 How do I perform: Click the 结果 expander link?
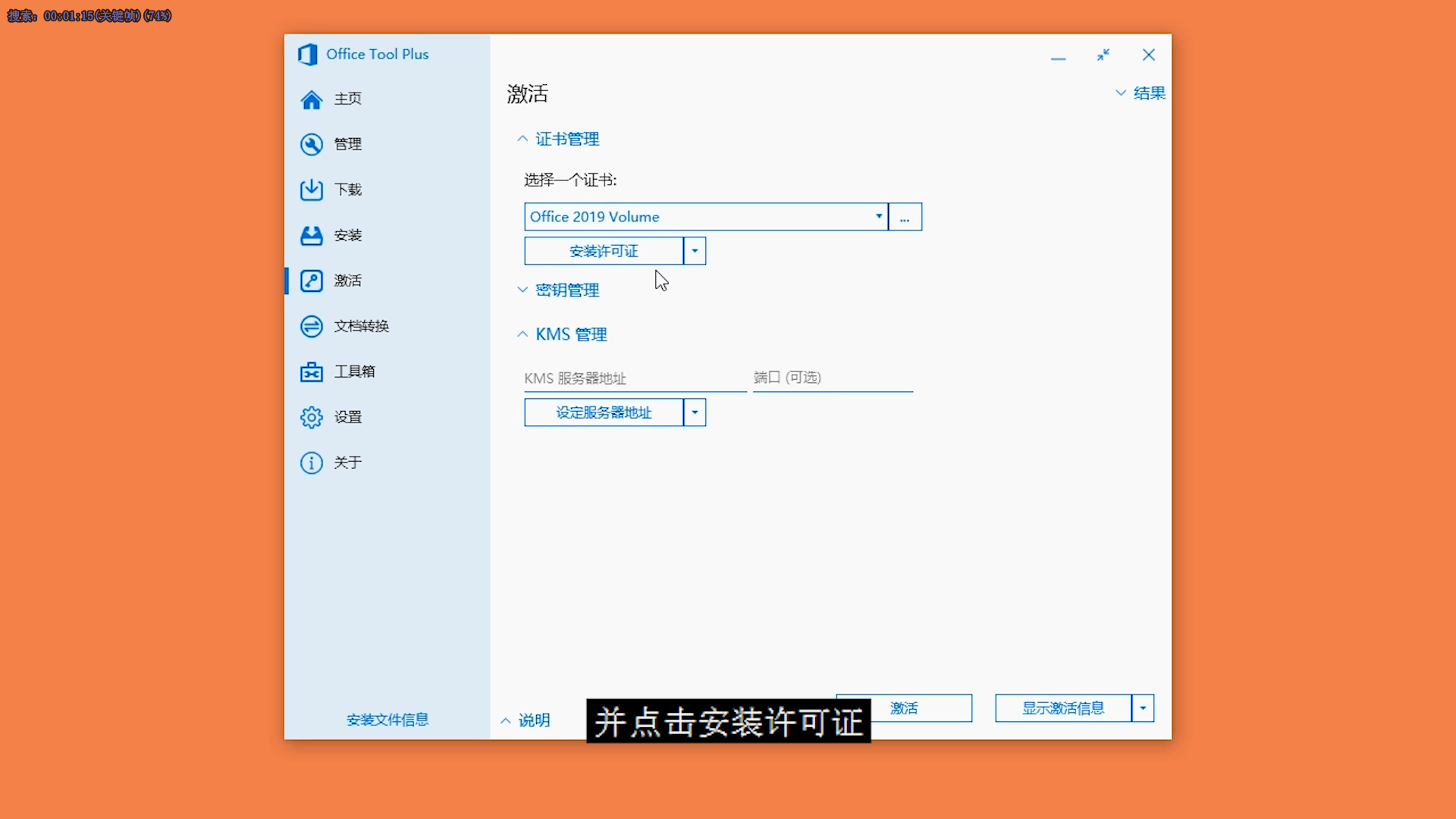tap(1140, 92)
